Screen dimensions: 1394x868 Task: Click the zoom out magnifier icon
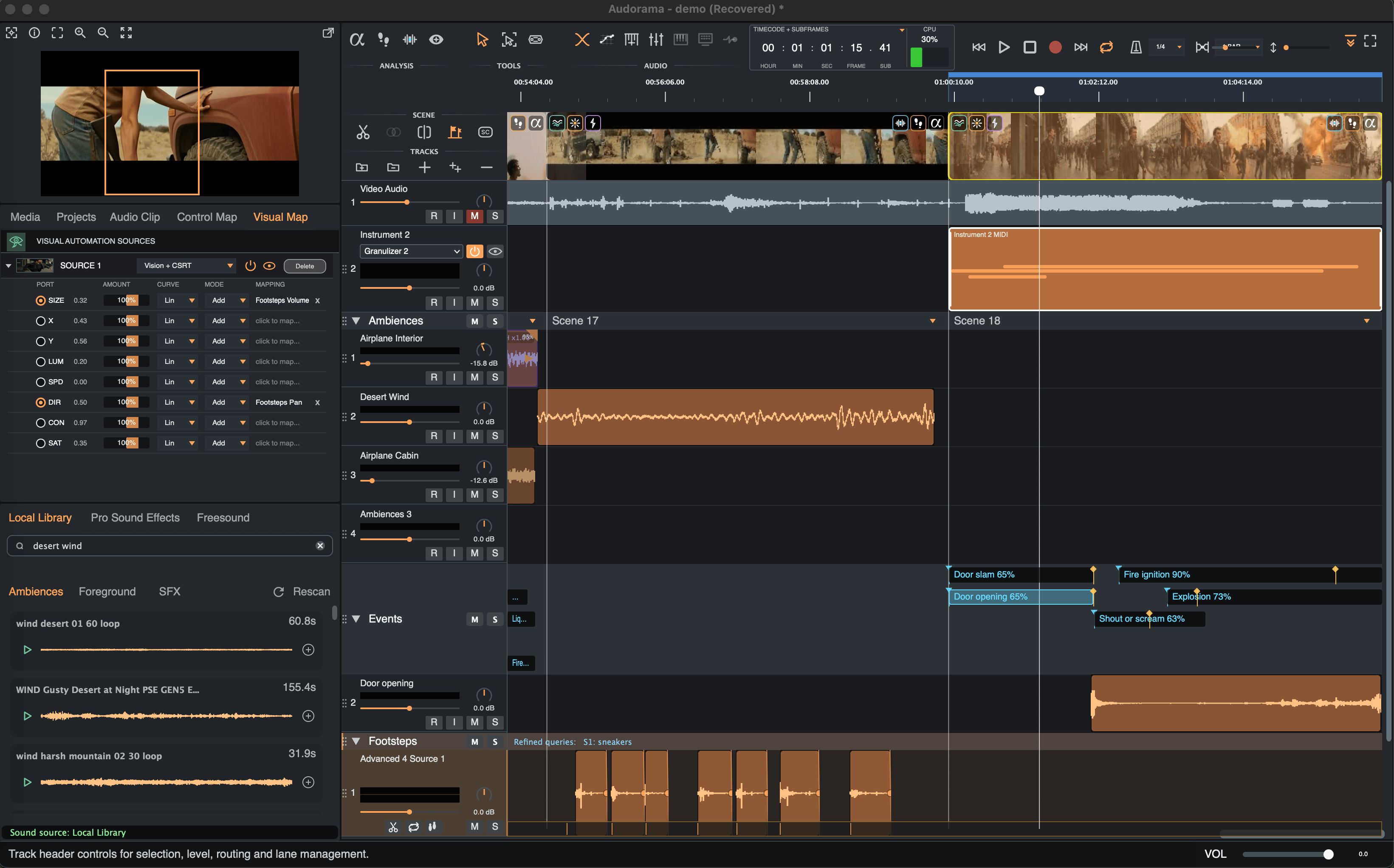[x=103, y=33]
